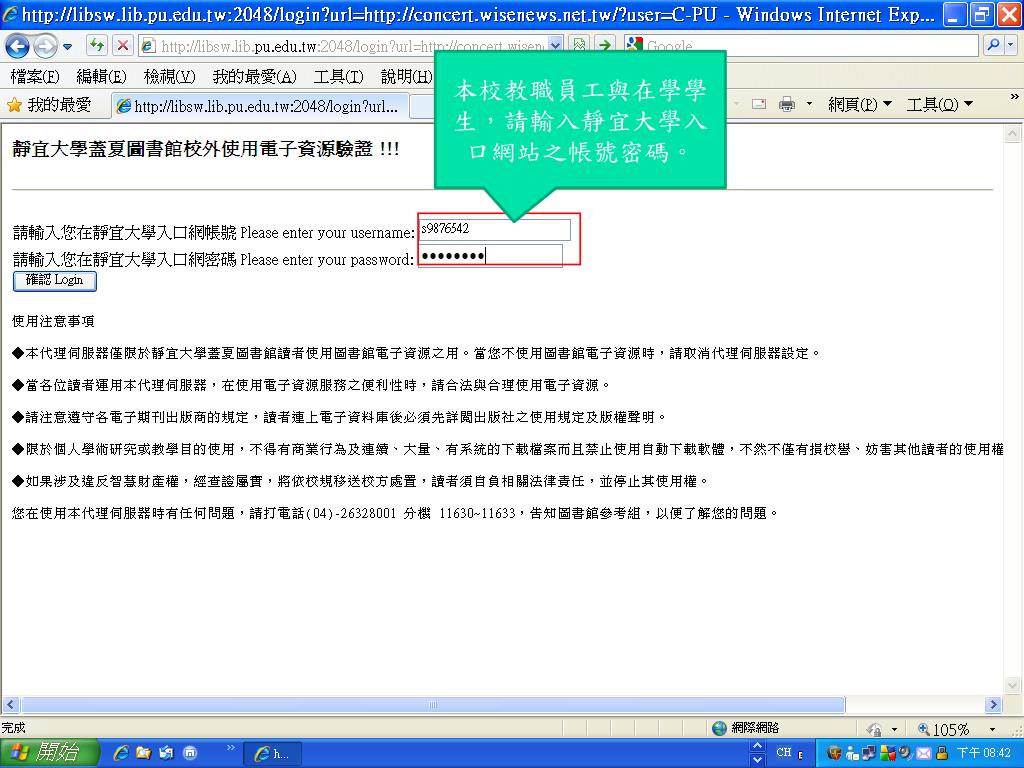Open the Windows 開始 Start button

[x=49, y=752]
